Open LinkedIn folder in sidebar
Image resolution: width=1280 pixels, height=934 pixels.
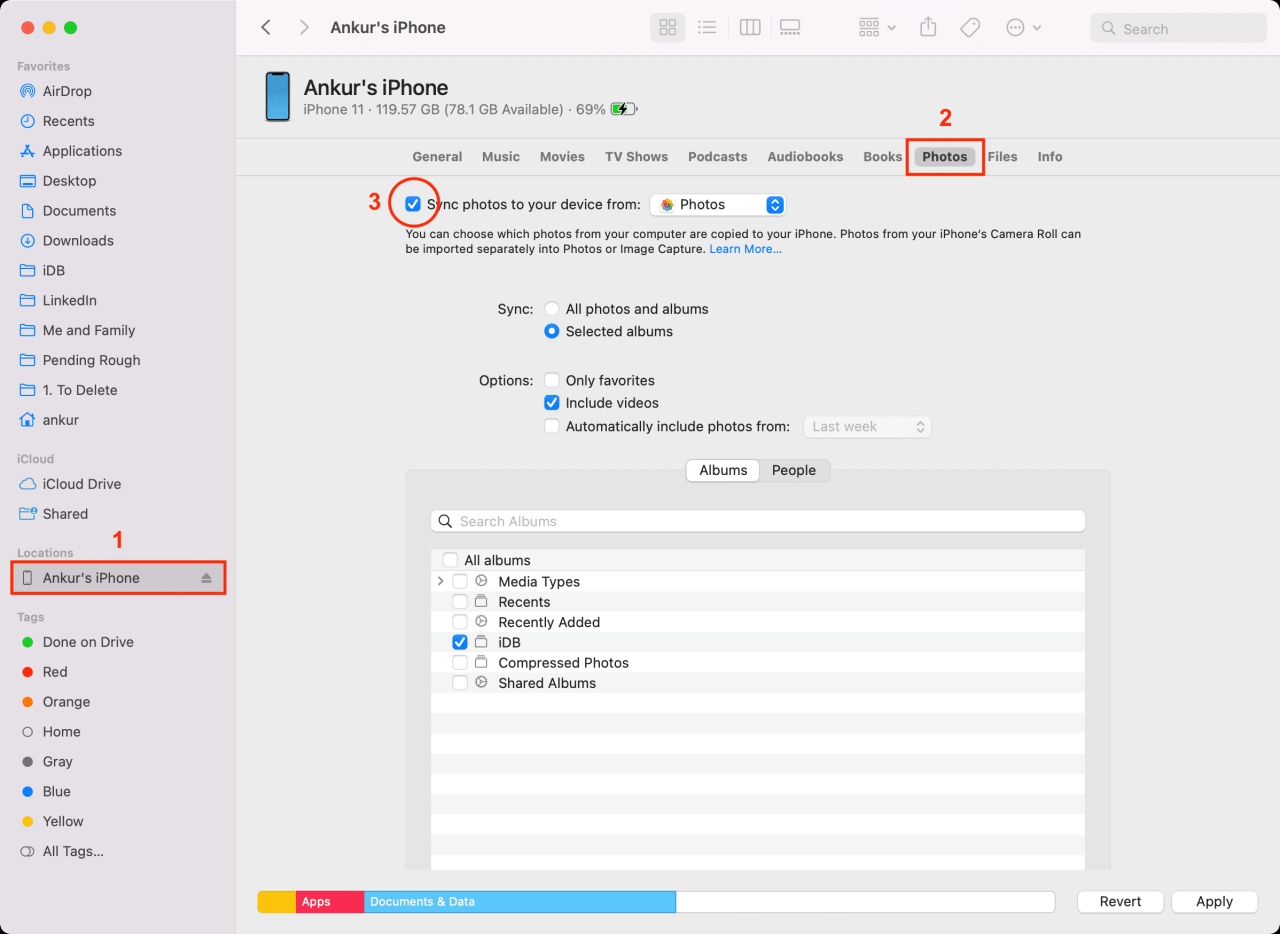[x=69, y=300]
